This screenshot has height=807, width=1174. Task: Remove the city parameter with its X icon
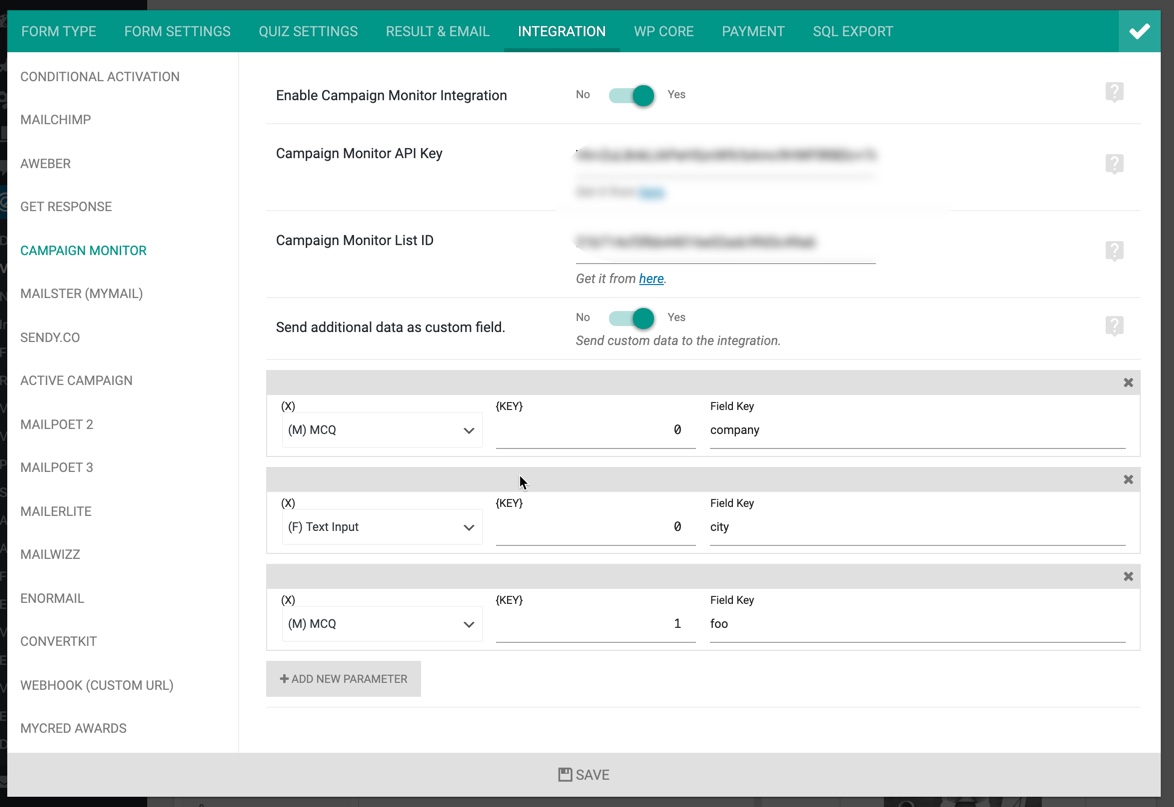tap(1128, 480)
